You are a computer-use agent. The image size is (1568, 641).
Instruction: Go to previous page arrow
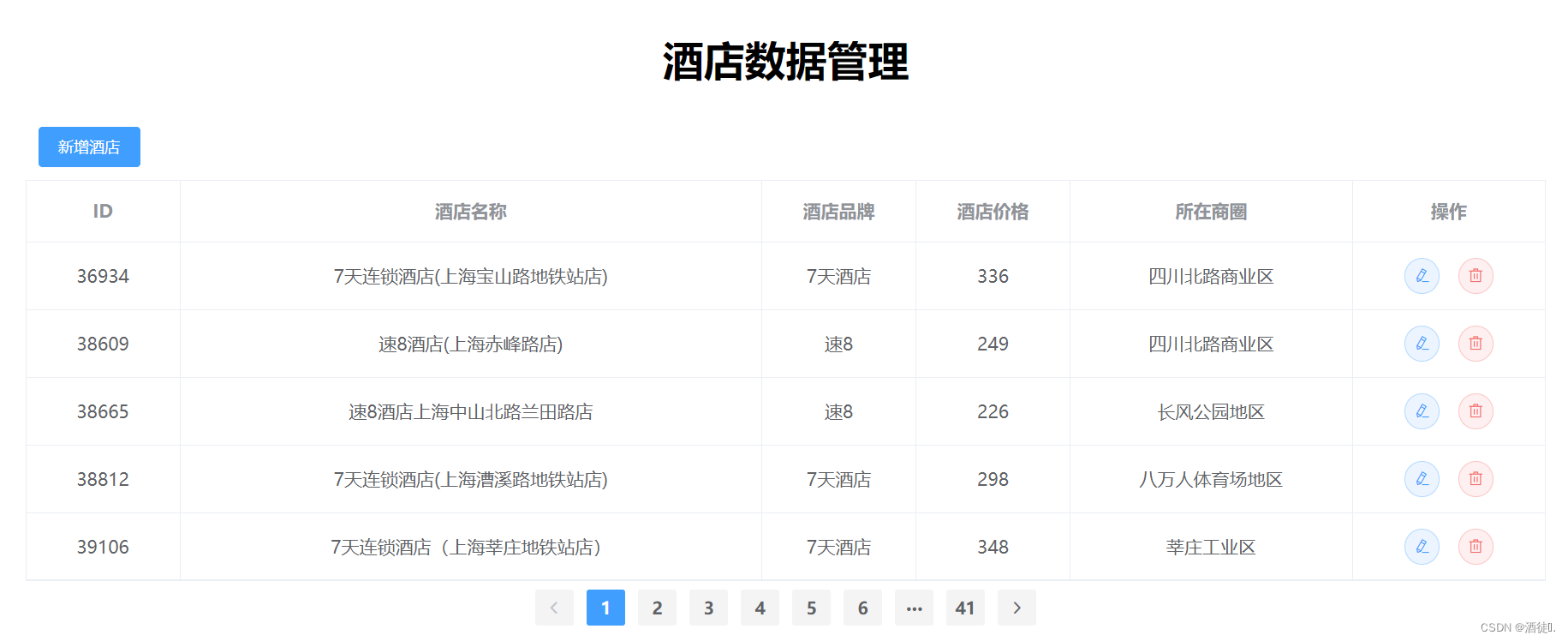554,608
